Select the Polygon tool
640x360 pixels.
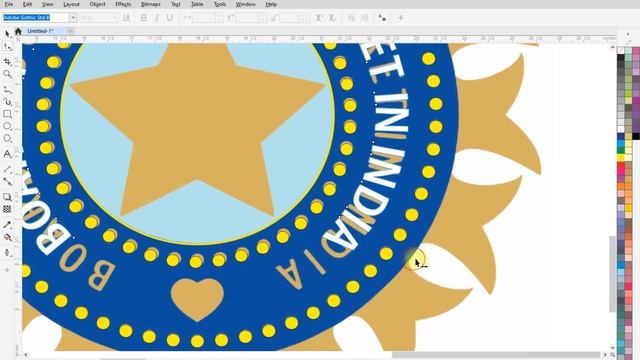click(7, 138)
